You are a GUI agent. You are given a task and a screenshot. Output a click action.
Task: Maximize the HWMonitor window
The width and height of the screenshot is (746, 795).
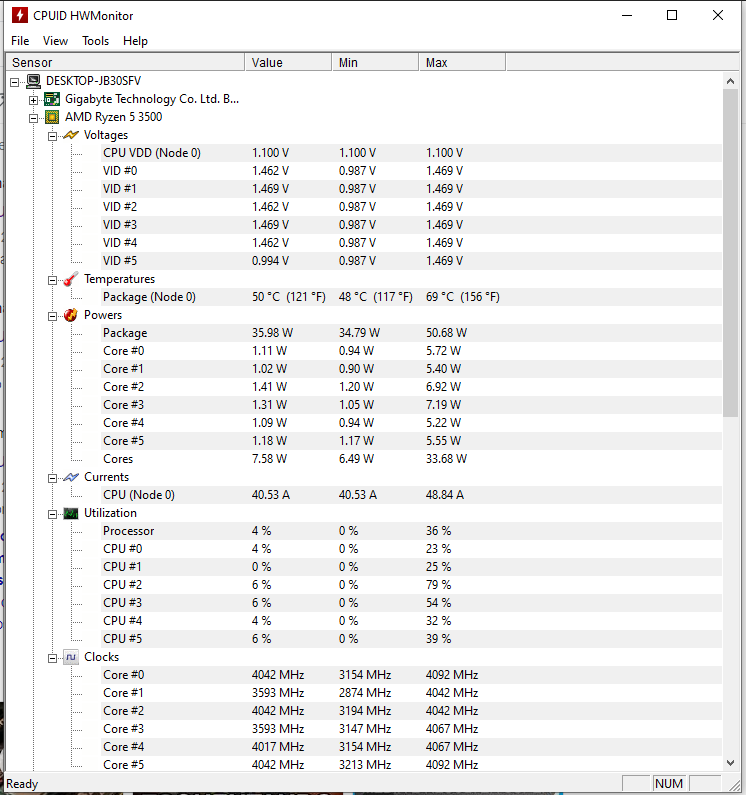click(672, 15)
